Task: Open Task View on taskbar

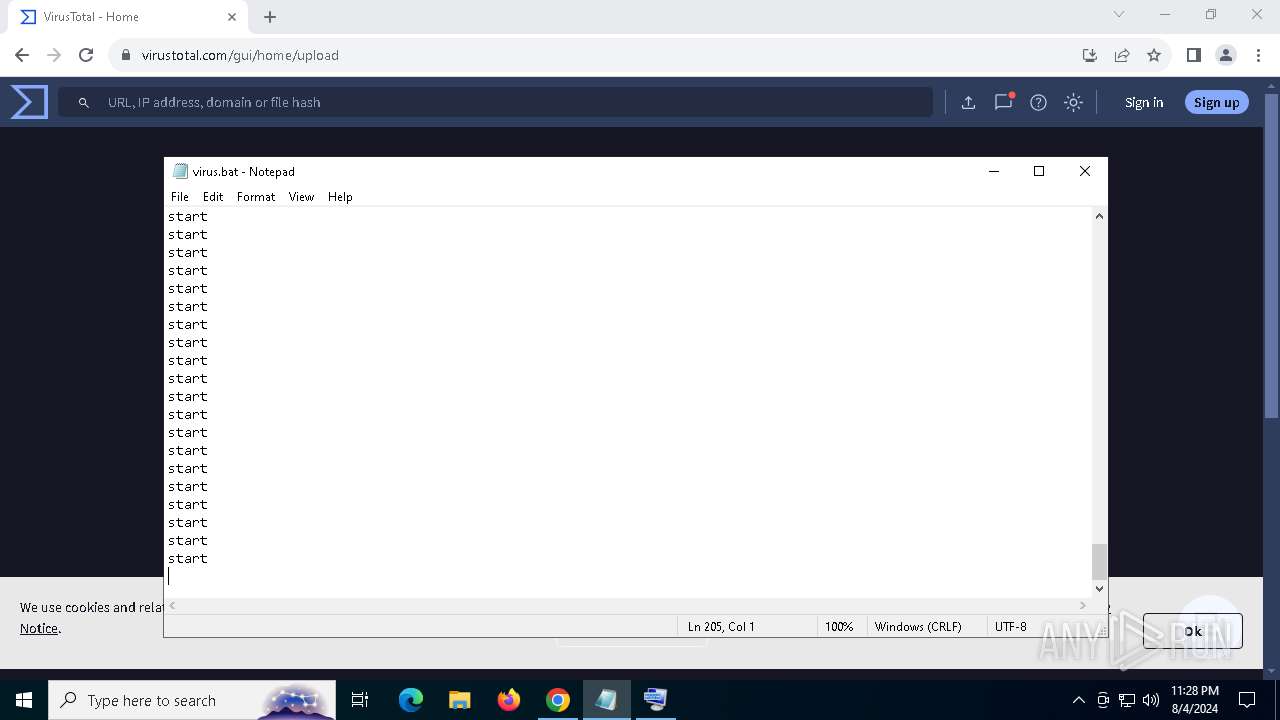Action: (x=360, y=700)
